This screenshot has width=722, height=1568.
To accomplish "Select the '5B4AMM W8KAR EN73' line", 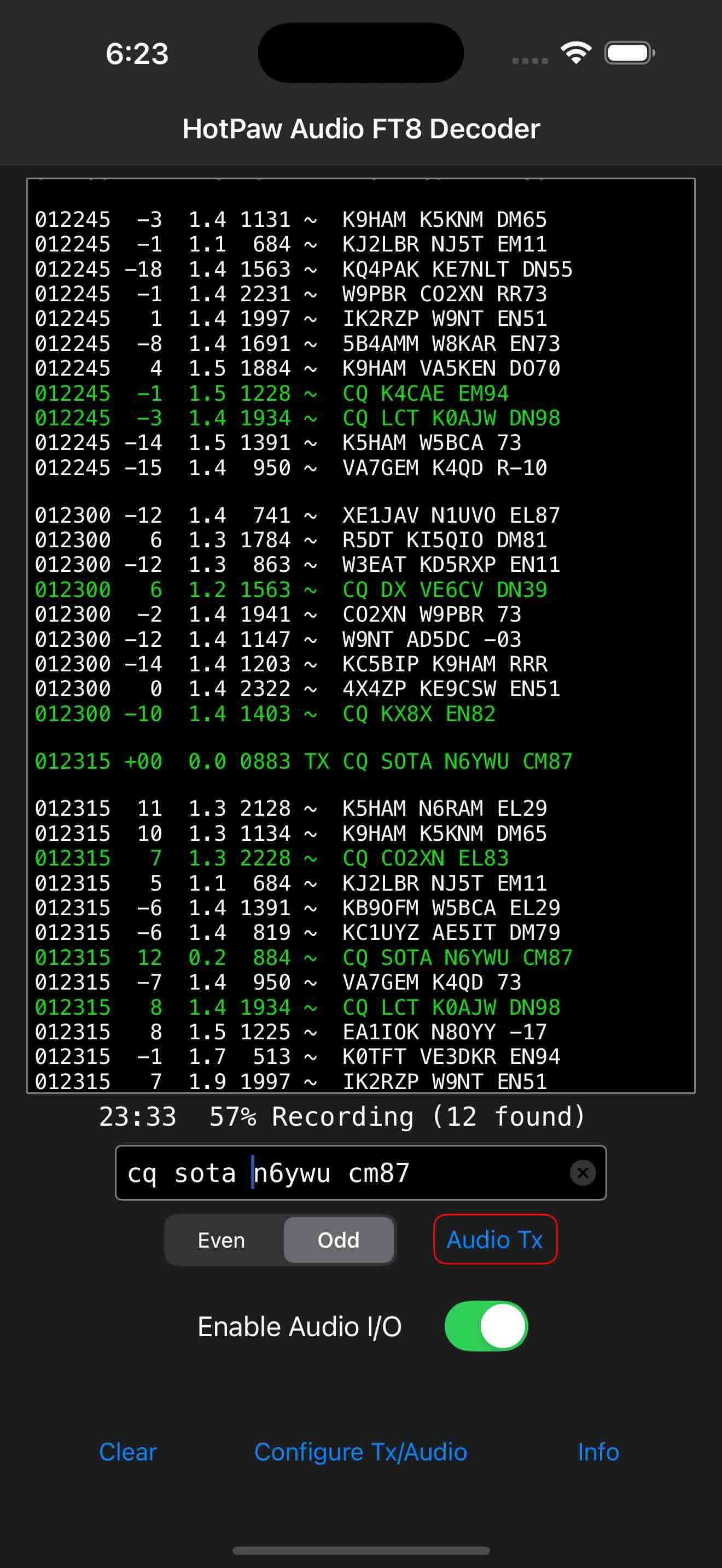I will click(x=297, y=344).
